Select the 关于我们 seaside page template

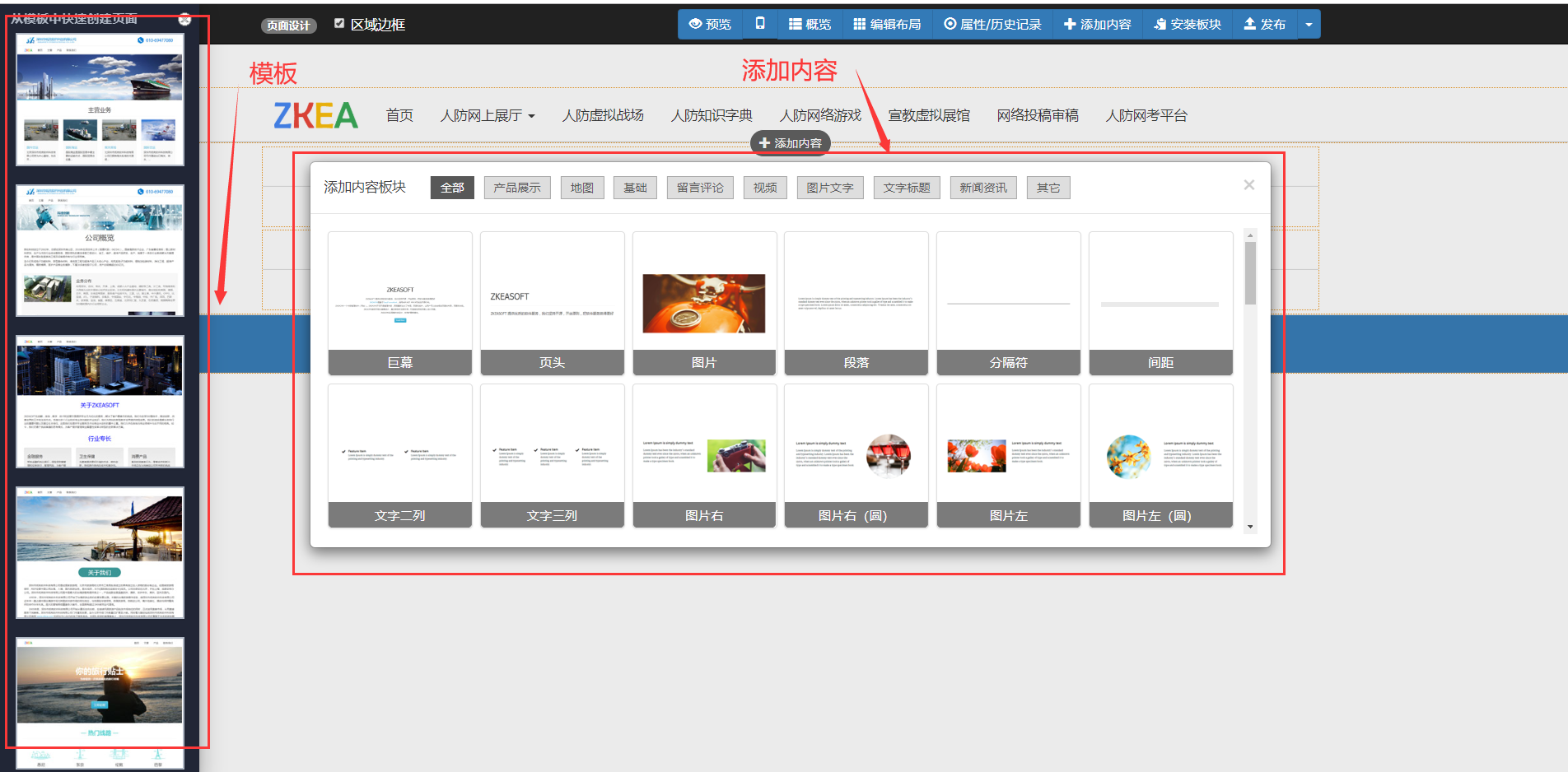[x=100, y=553]
